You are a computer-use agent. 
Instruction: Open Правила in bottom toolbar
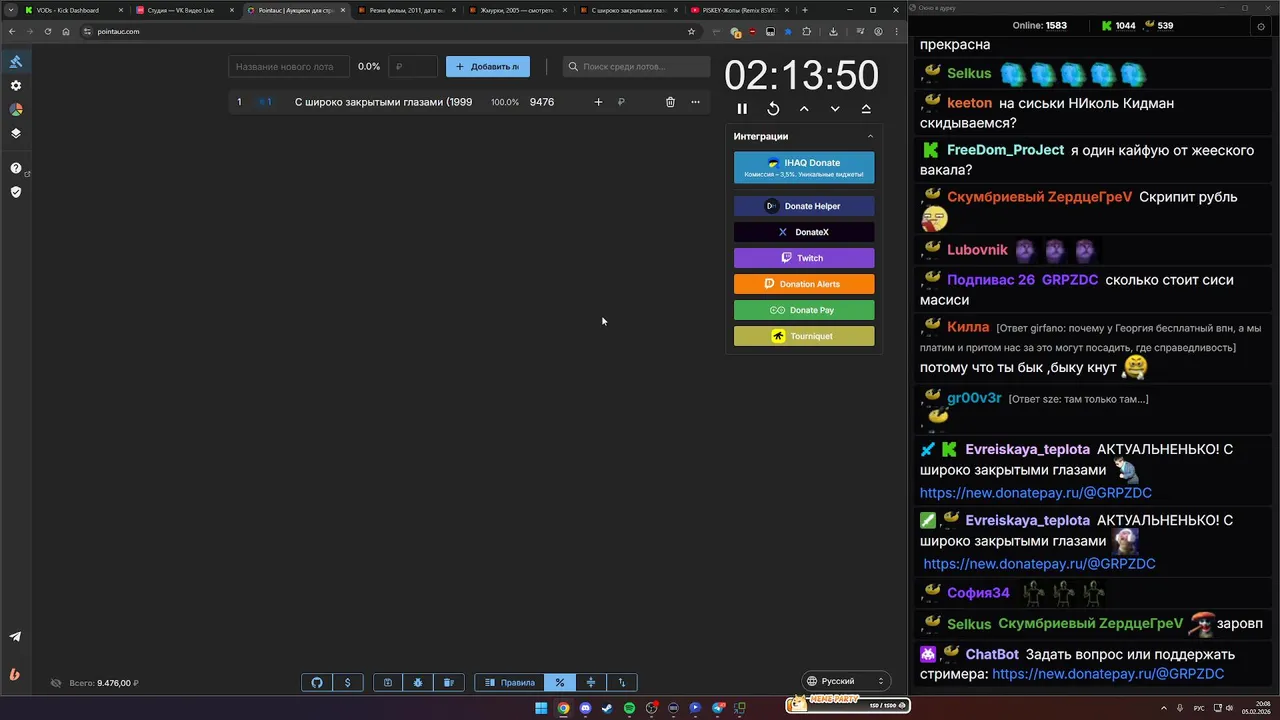click(510, 683)
